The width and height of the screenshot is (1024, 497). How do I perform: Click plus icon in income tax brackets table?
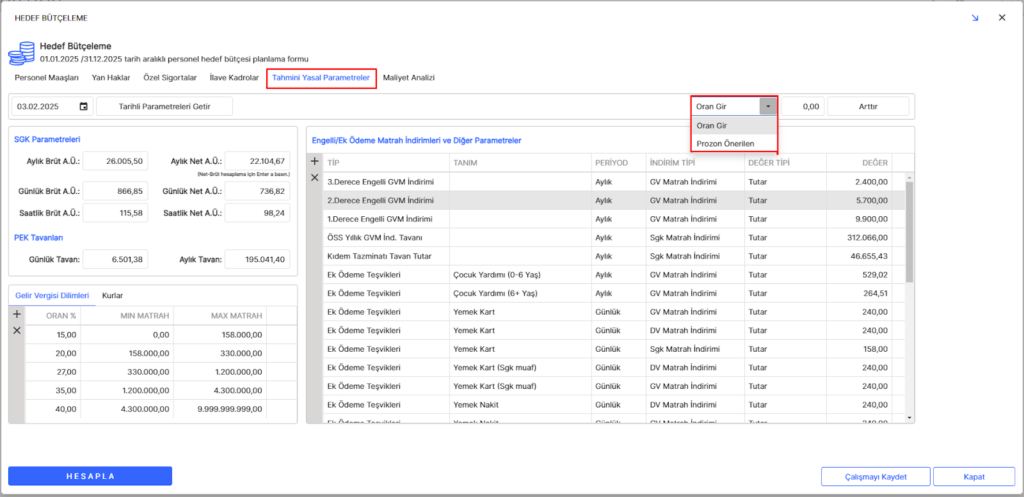pyautogui.click(x=16, y=314)
